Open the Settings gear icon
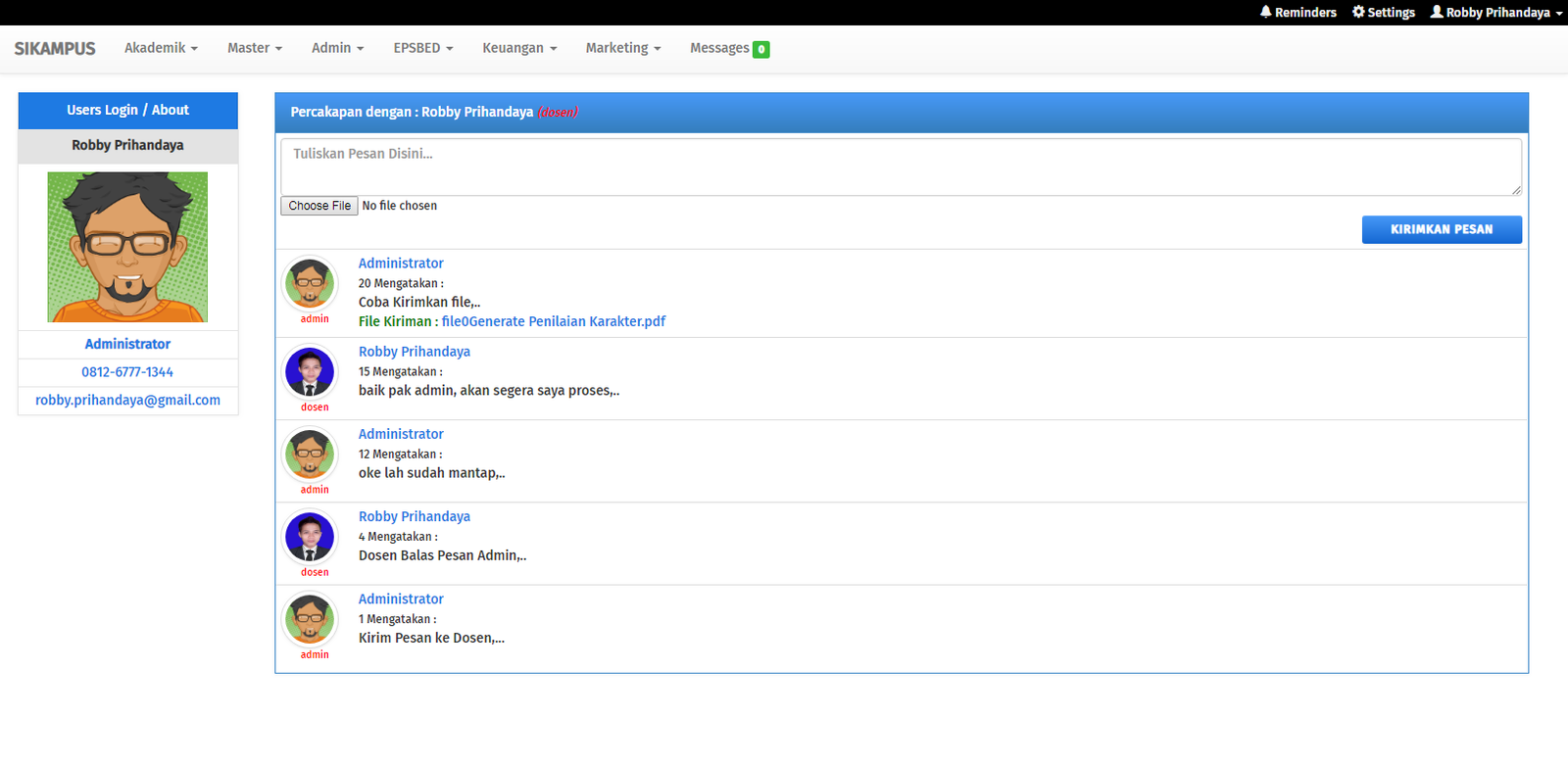 (x=1358, y=12)
